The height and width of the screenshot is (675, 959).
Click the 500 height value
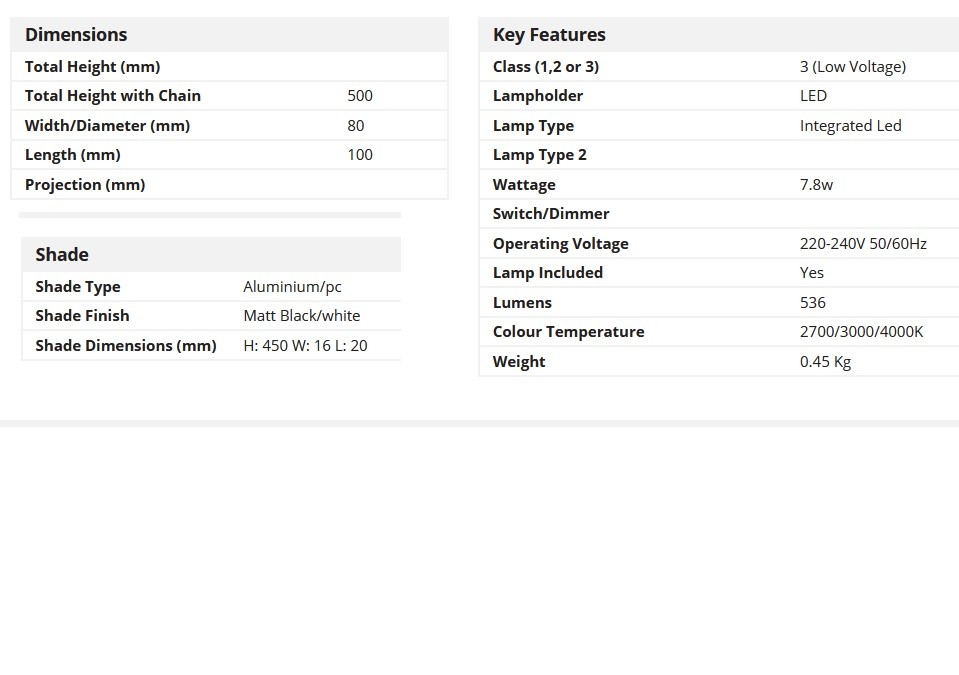pos(360,96)
